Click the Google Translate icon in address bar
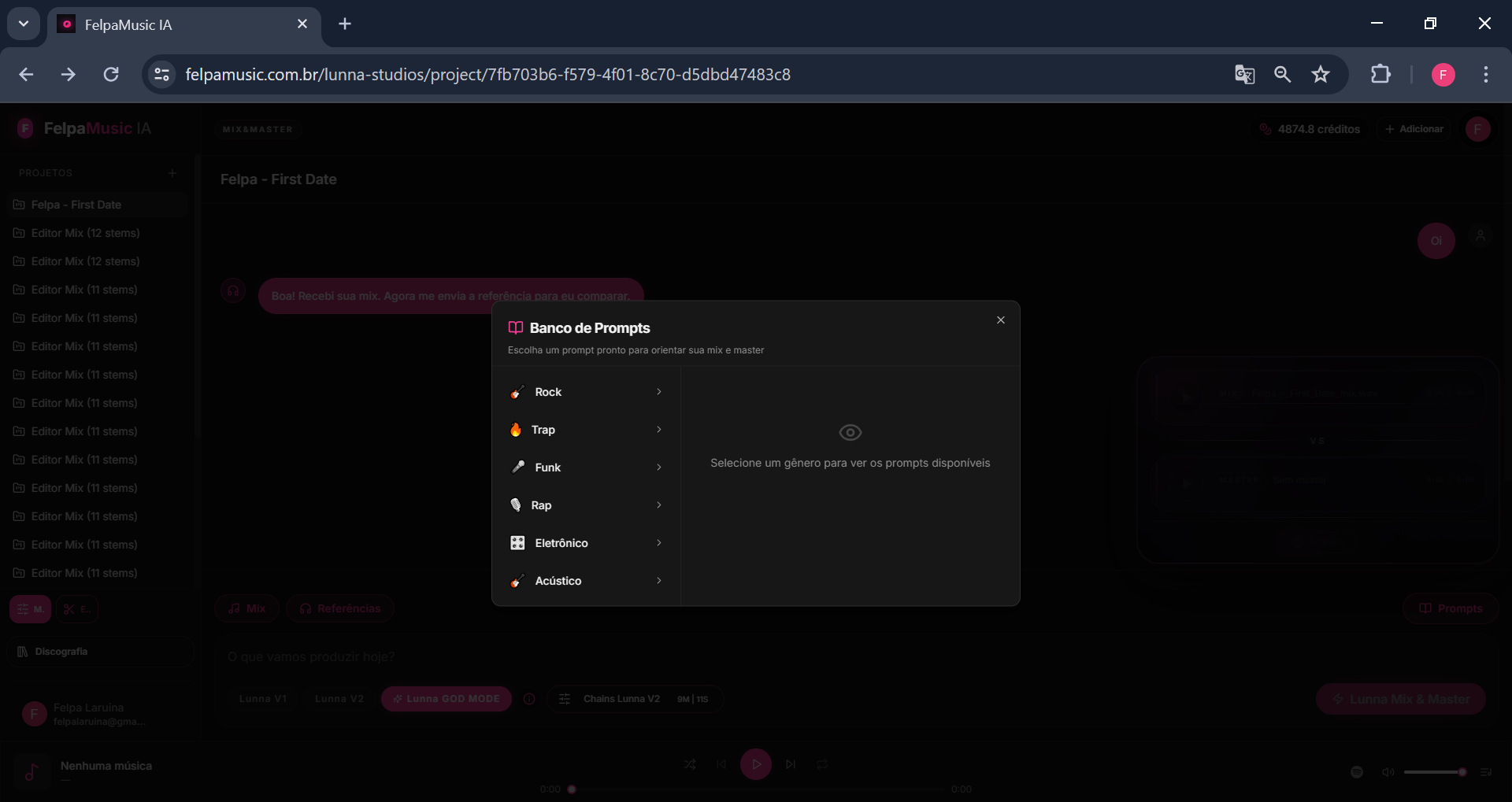The height and width of the screenshot is (802, 1512). tap(1244, 75)
